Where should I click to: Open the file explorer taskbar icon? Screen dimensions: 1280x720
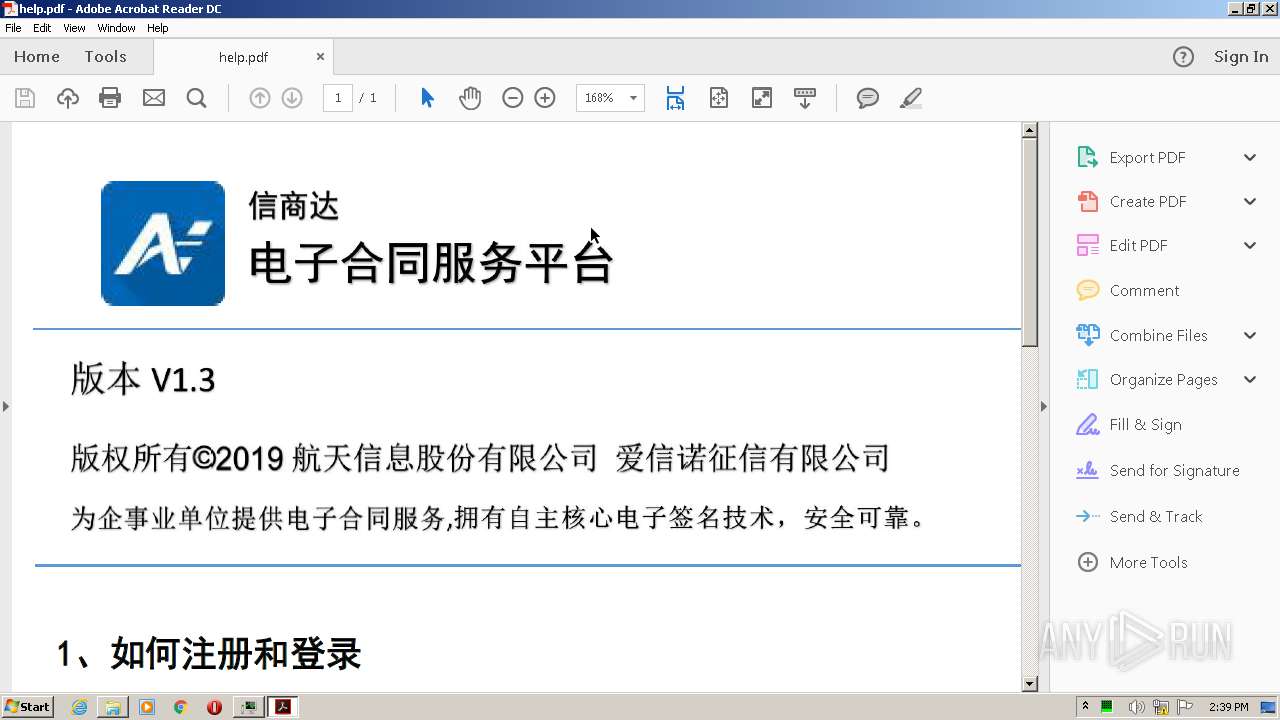tap(113, 707)
